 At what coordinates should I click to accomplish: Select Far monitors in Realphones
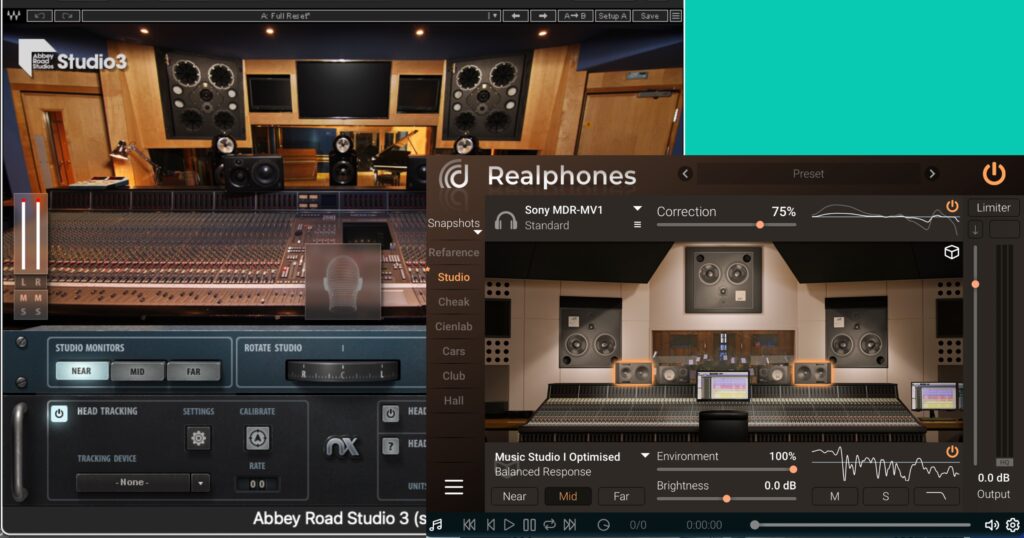click(621, 496)
